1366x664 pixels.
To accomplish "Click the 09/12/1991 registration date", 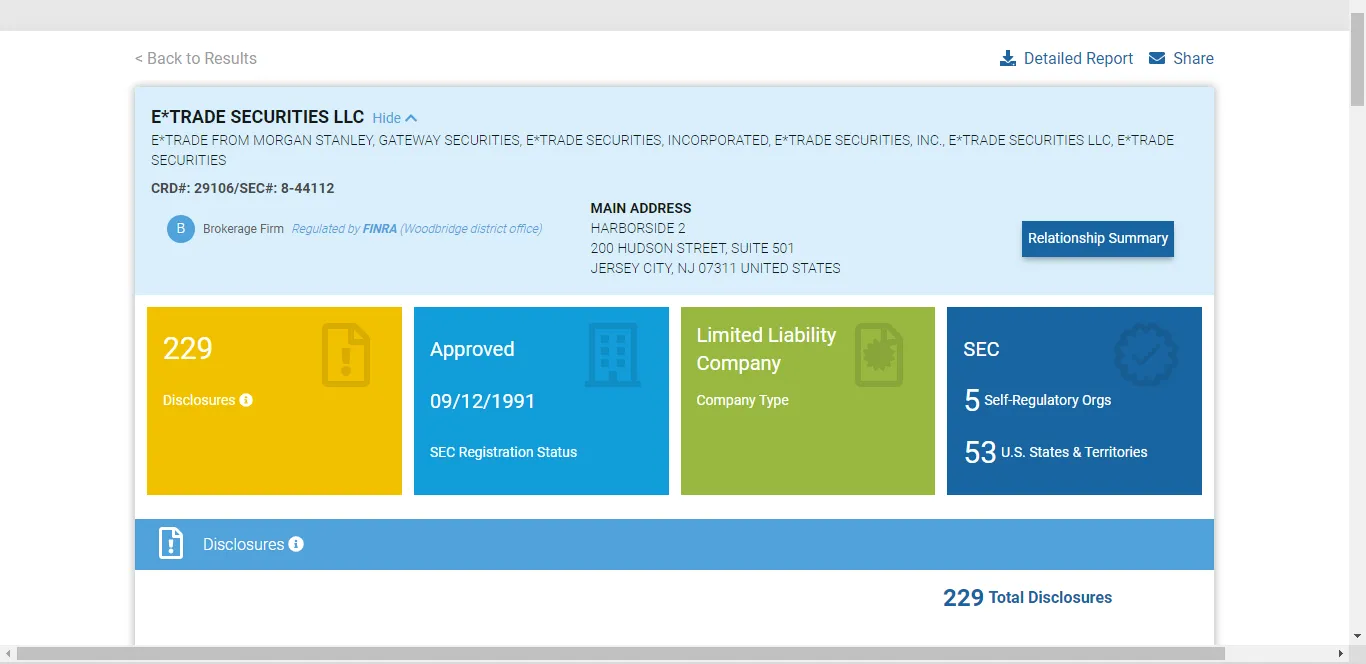I will [483, 401].
